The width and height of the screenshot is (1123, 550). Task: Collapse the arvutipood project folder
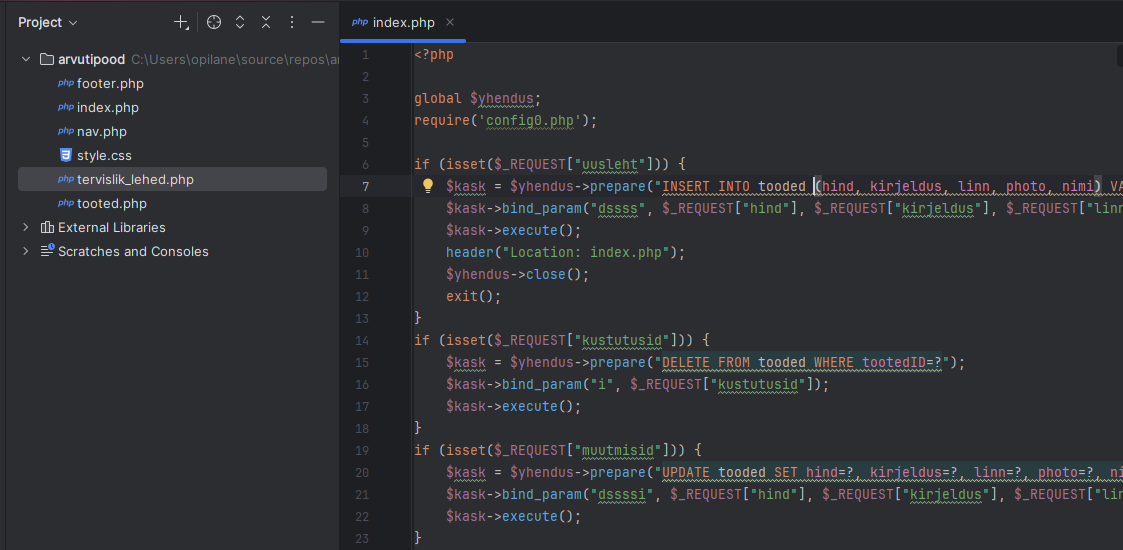tap(27, 60)
